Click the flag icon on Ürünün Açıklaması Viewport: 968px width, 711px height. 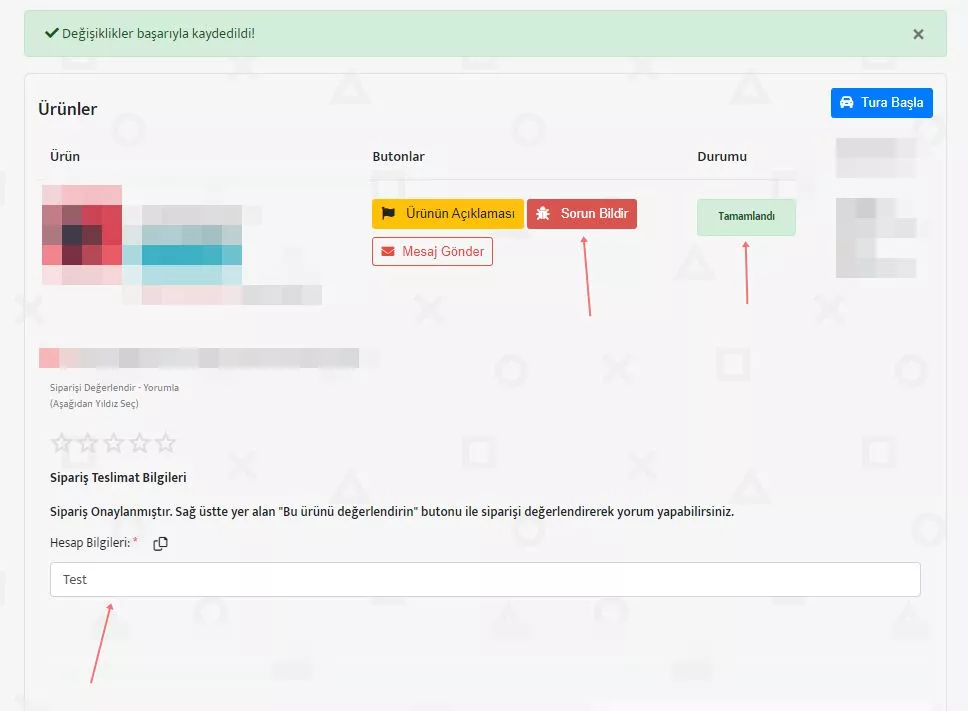(x=389, y=214)
